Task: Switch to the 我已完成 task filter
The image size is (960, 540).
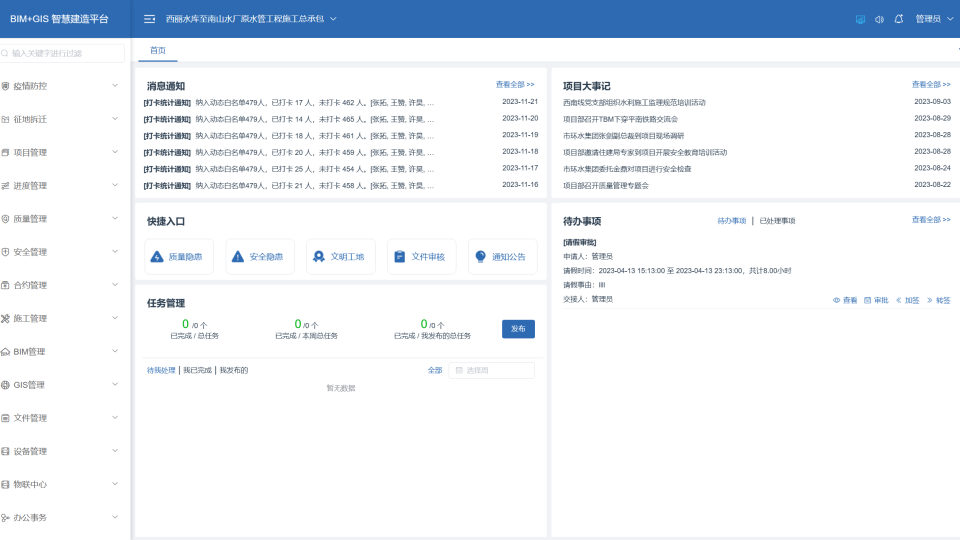Action: pyautogui.click(x=197, y=370)
